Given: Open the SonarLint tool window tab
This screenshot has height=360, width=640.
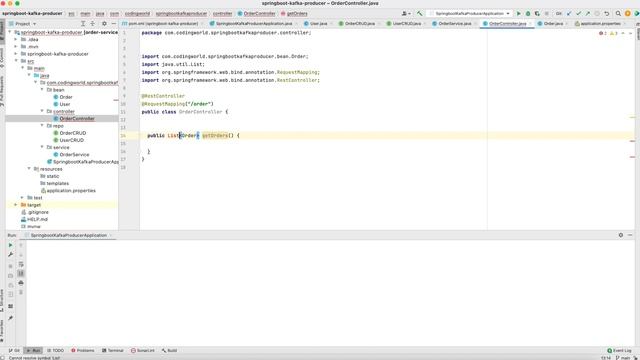Looking at the screenshot, I should [143, 351].
